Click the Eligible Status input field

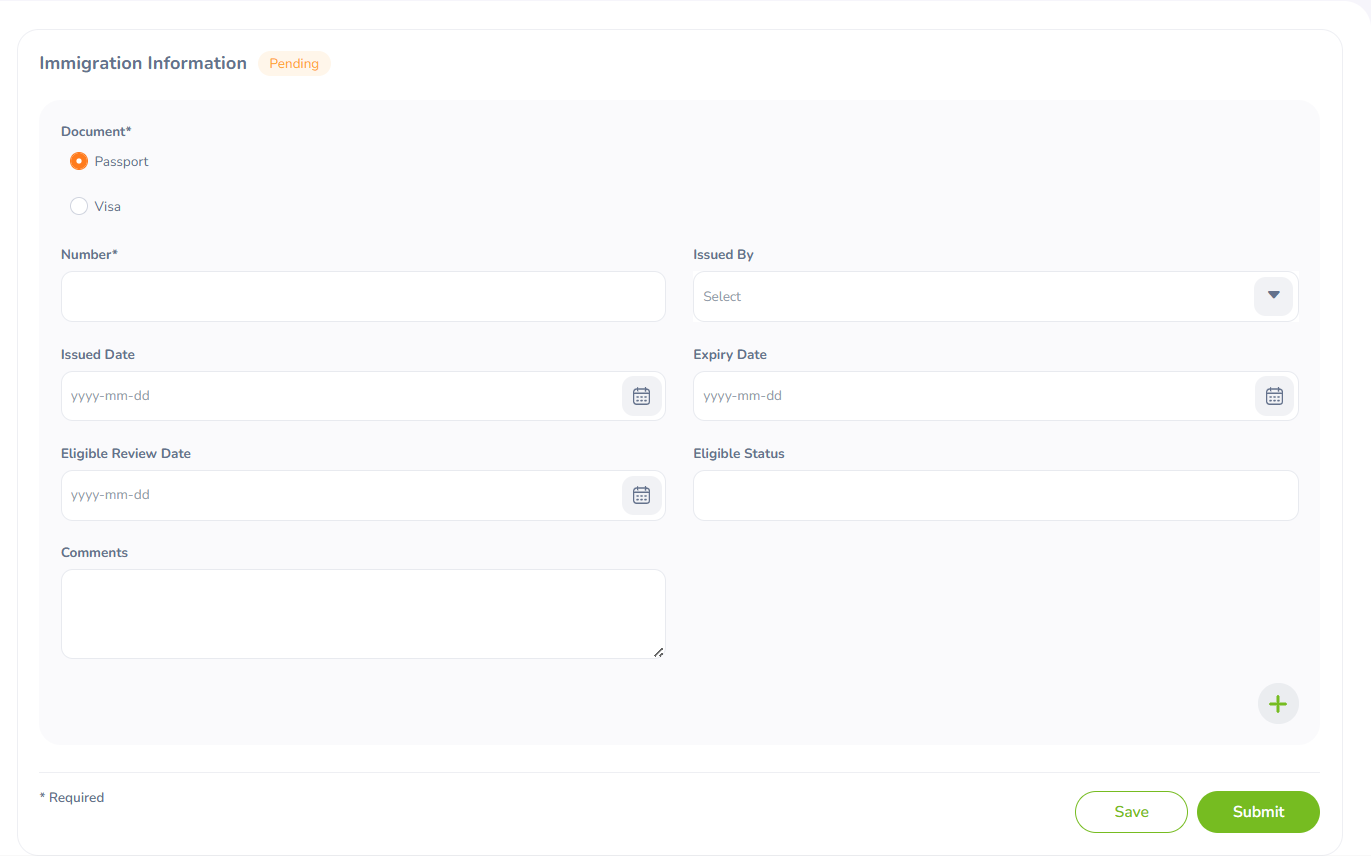click(996, 495)
